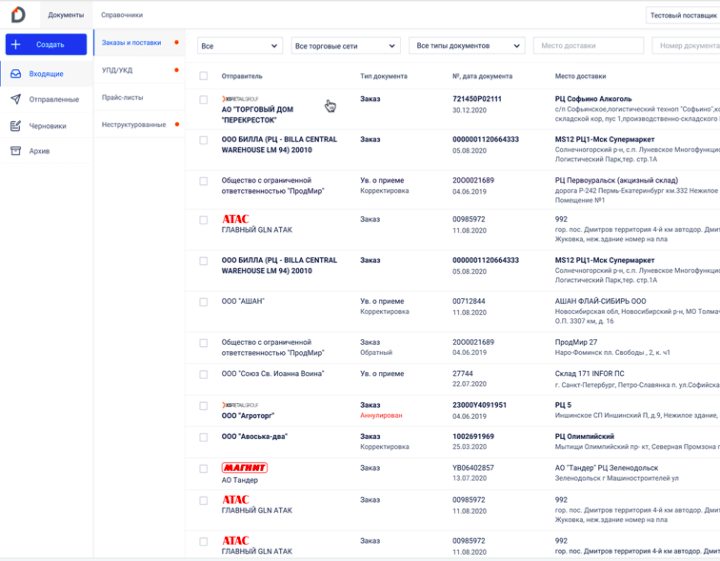Open the Заказы и поставки section
The image size is (720, 561).
tap(139, 43)
